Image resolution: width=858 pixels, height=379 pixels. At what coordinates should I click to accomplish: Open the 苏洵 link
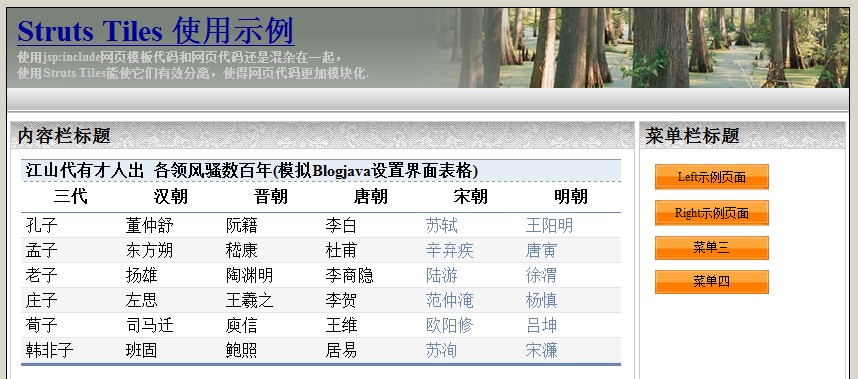coord(442,350)
